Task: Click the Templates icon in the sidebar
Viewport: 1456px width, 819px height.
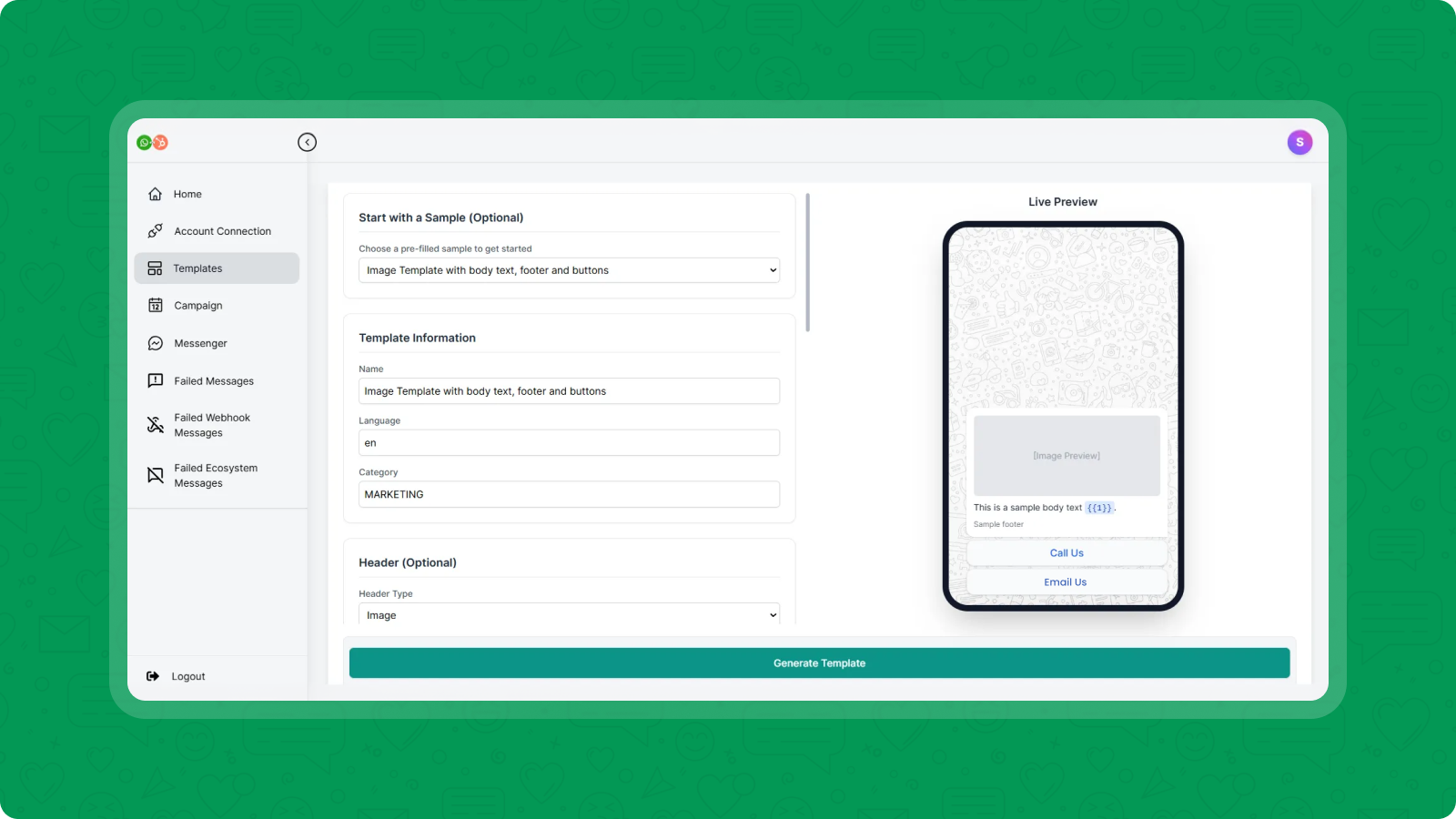Action: tap(155, 268)
